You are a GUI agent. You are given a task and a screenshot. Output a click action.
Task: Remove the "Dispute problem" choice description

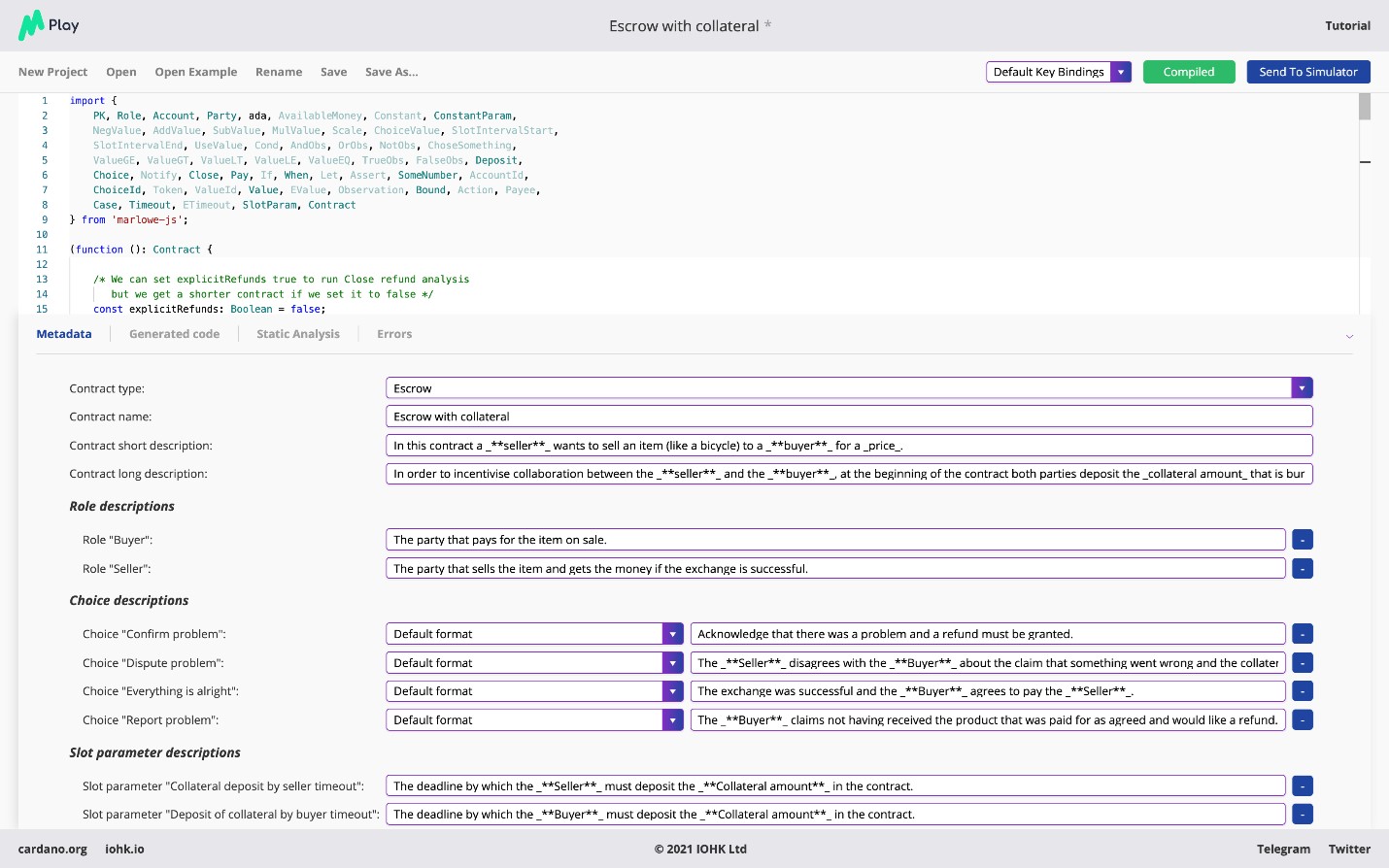pyautogui.click(x=1303, y=663)
